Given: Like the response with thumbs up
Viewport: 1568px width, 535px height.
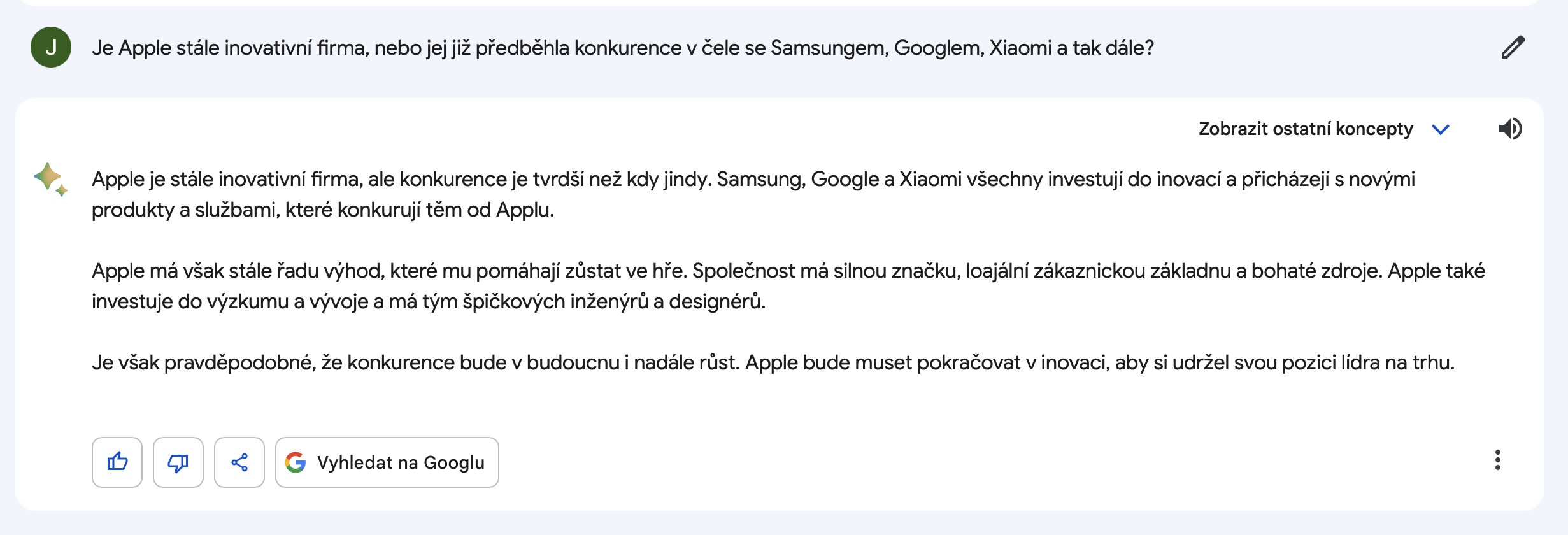Looking at the screenshot, I should pyautogui.click(x=117, y=462).
